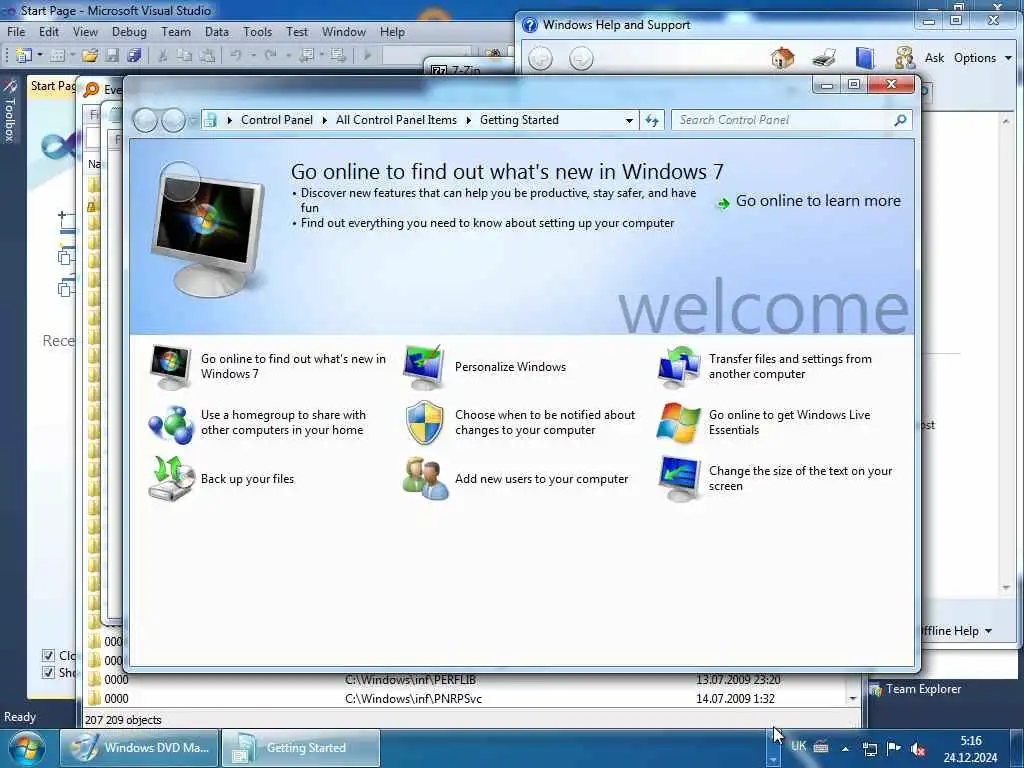
Task: Click Save icon in Visual Studio toolbar
Action: coord(112,56)
